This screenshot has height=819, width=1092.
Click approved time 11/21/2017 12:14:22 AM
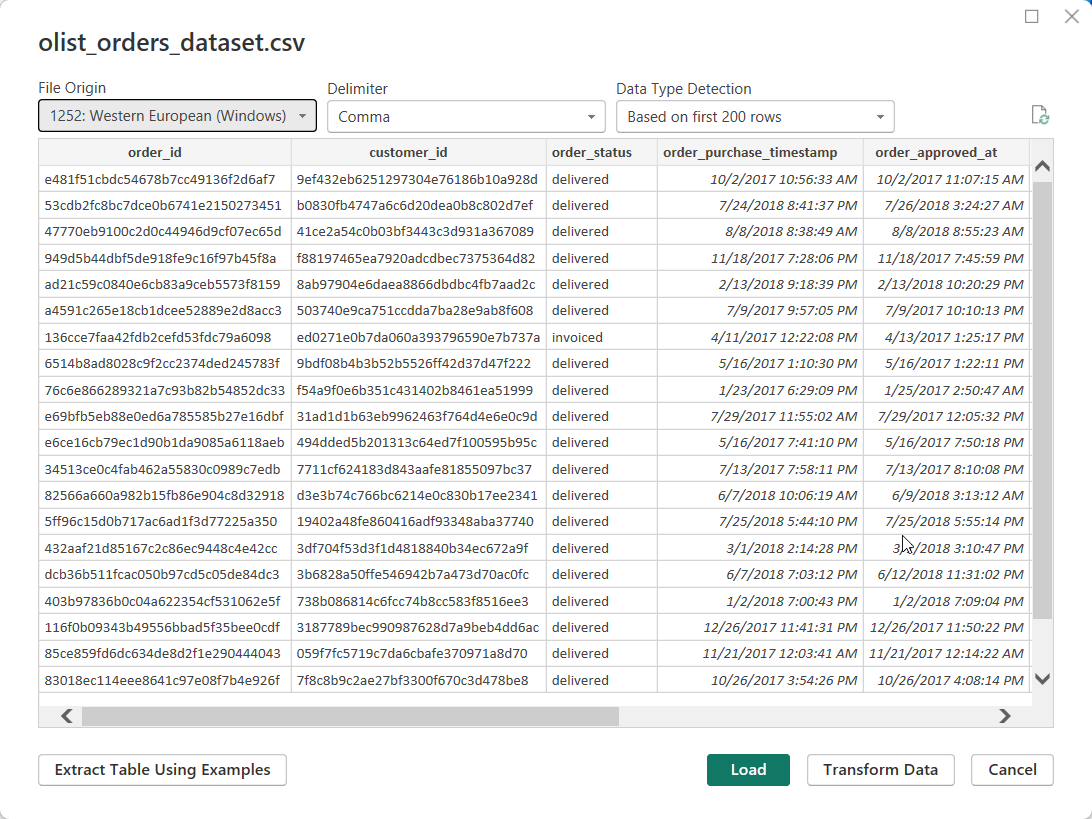tap(946, 653)
